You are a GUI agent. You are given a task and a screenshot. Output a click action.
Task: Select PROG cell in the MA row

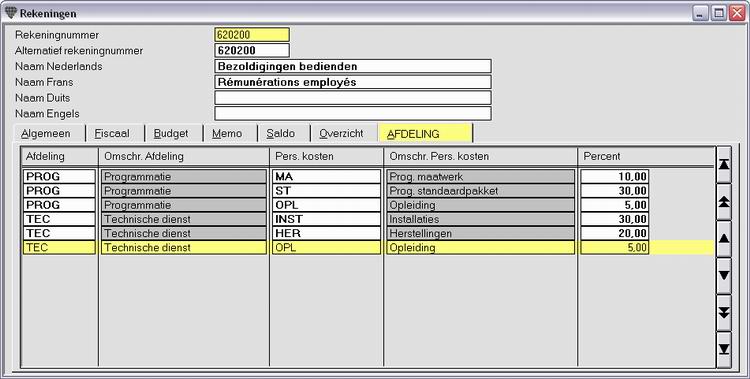tap(59, 176)
